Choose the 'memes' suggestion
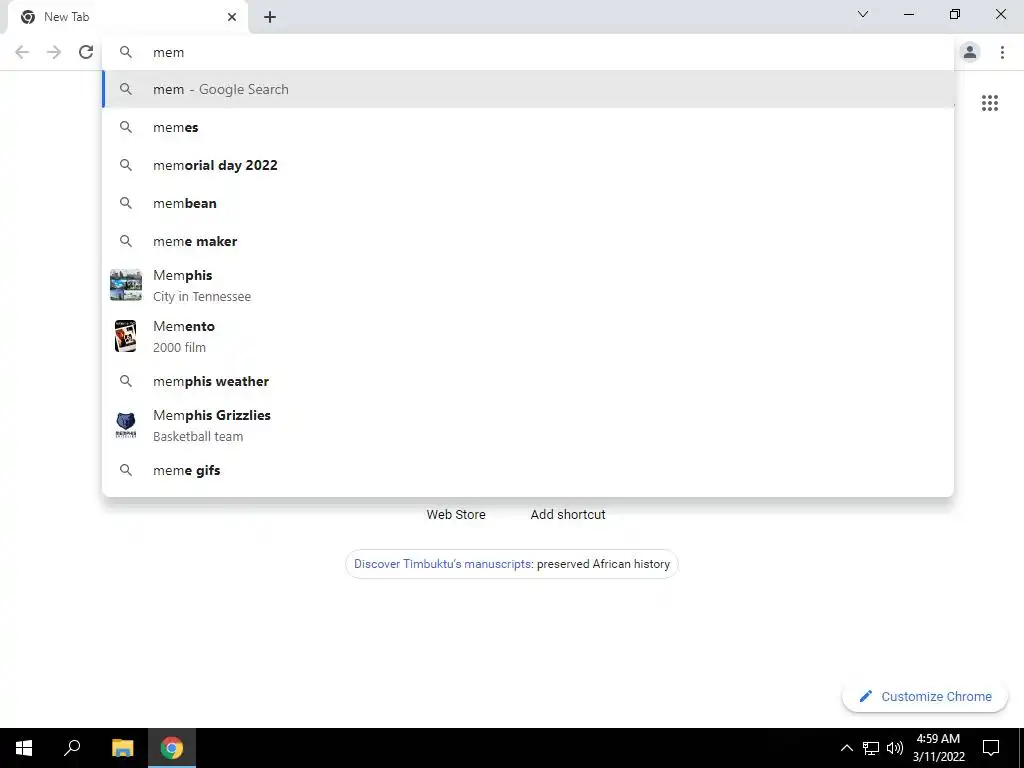1024x768 pixels. pos(528,127)
